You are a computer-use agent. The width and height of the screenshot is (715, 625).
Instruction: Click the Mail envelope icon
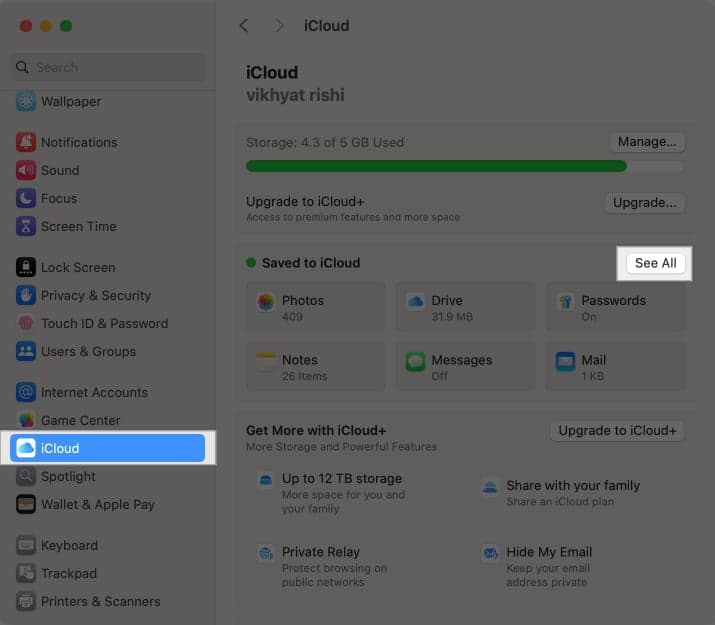click(565, 362)
